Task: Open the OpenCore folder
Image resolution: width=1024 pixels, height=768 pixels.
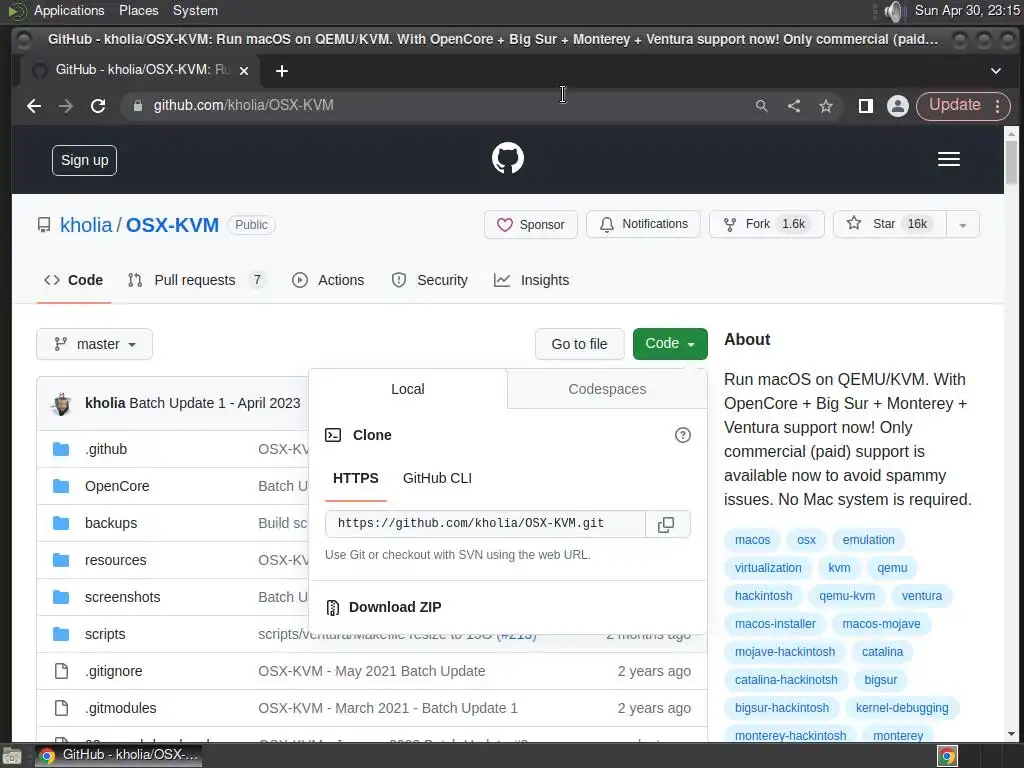Action: (x=117, y=487)
